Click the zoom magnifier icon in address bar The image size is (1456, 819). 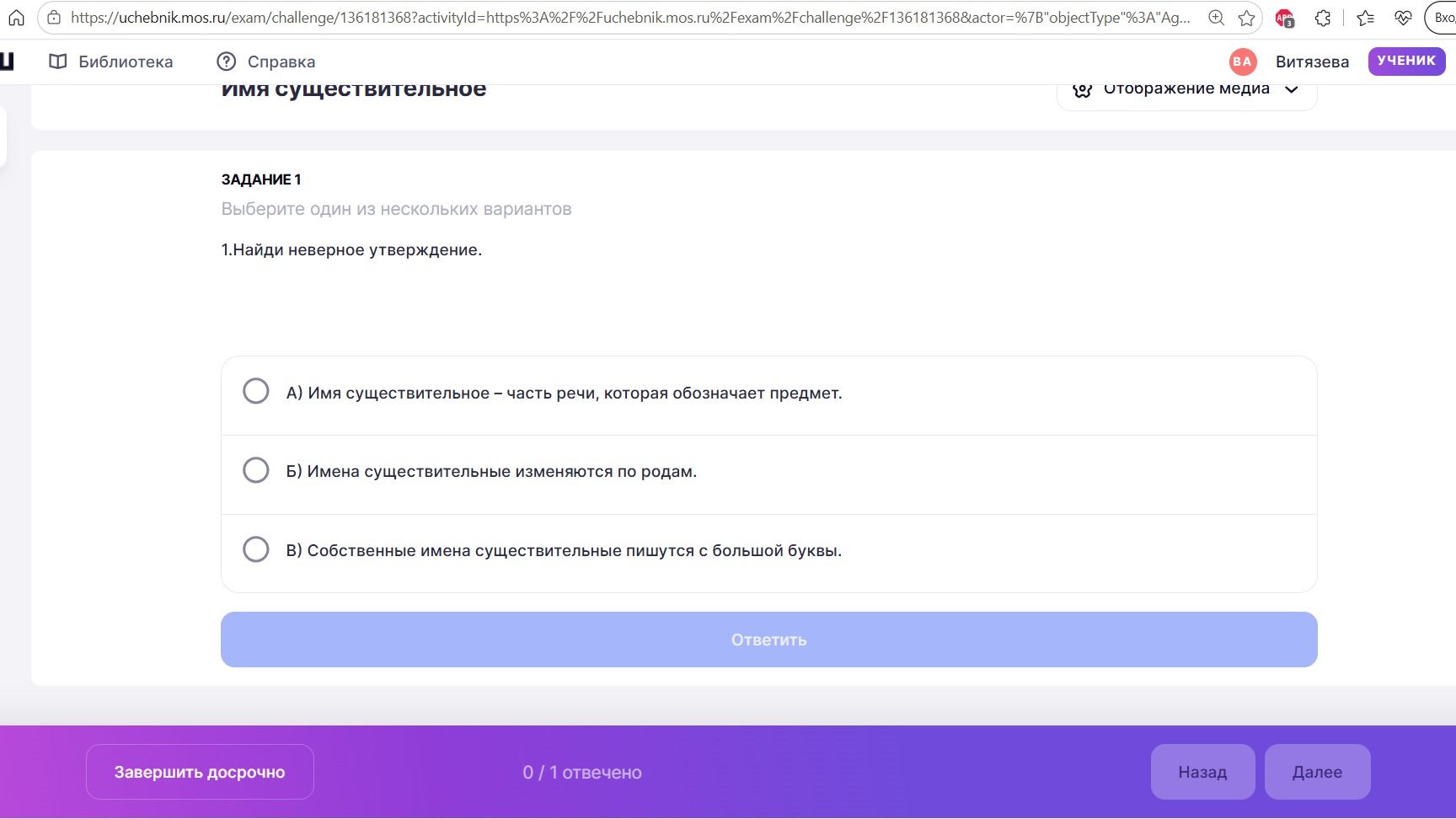coord(1216,17)
